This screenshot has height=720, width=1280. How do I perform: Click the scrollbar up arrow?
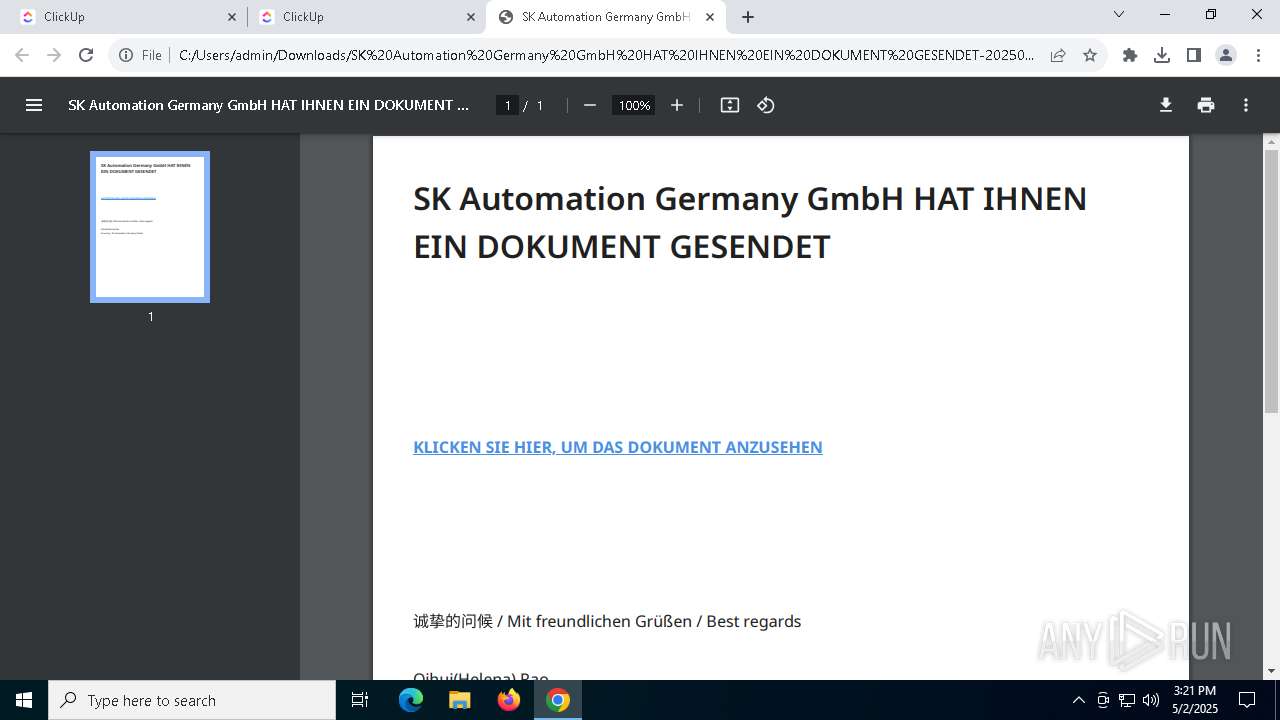[1271, 142]
